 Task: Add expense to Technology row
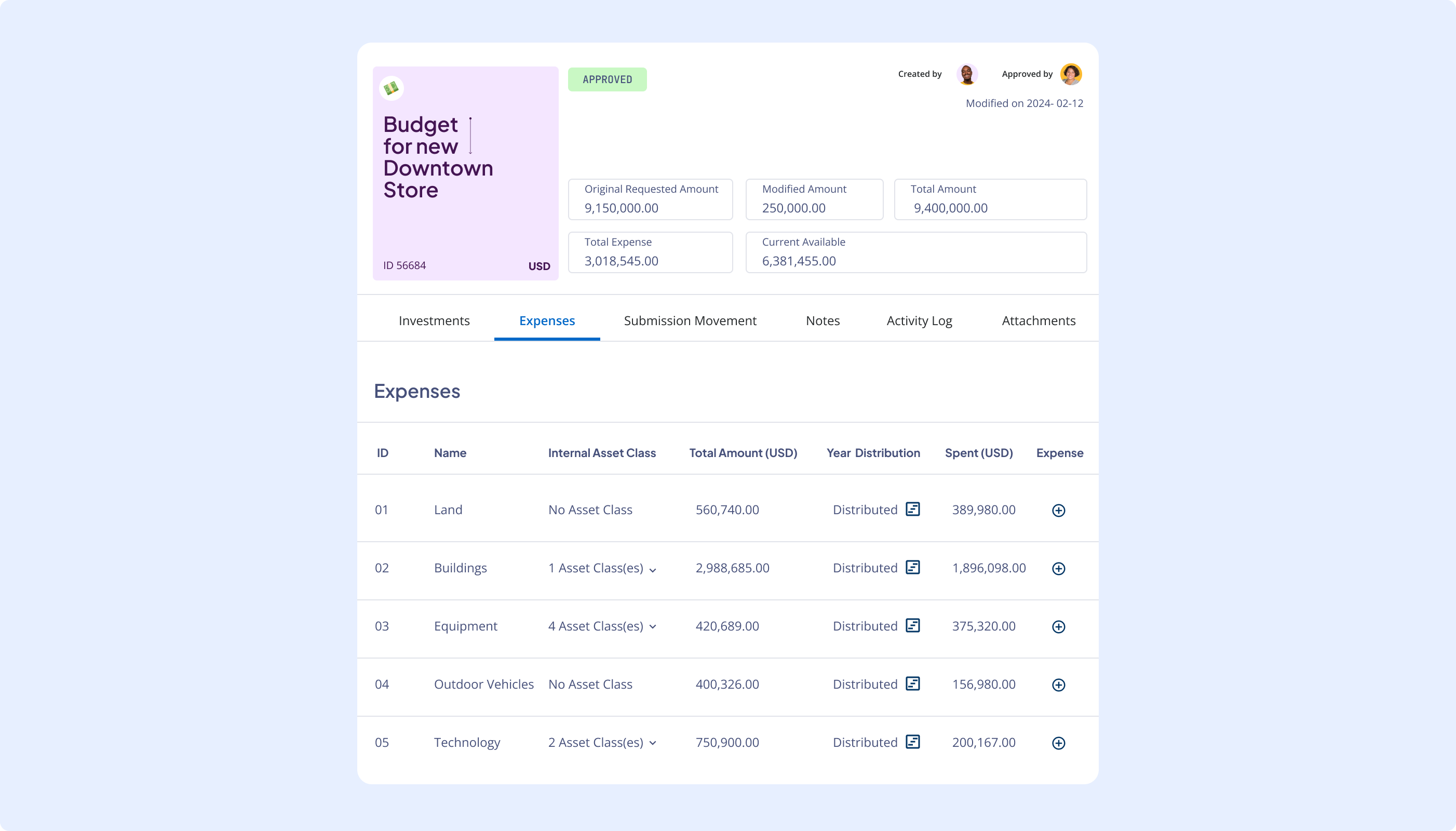pyautogui.click(x=1058, y=743)
